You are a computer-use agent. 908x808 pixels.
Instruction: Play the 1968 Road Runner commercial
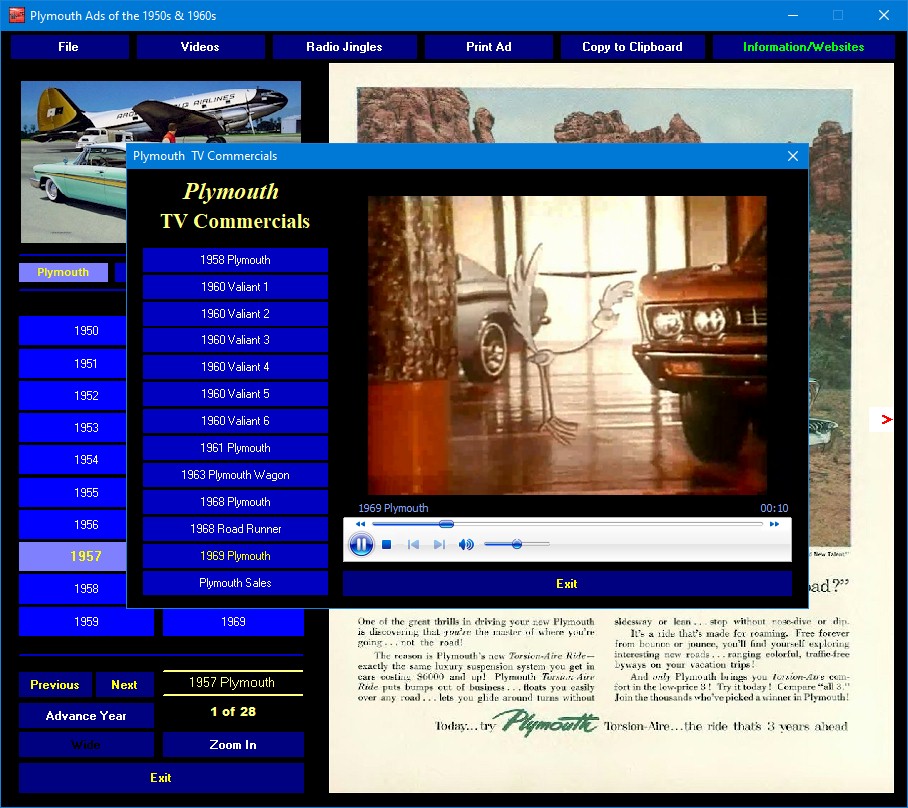click(x=235, y=529)
